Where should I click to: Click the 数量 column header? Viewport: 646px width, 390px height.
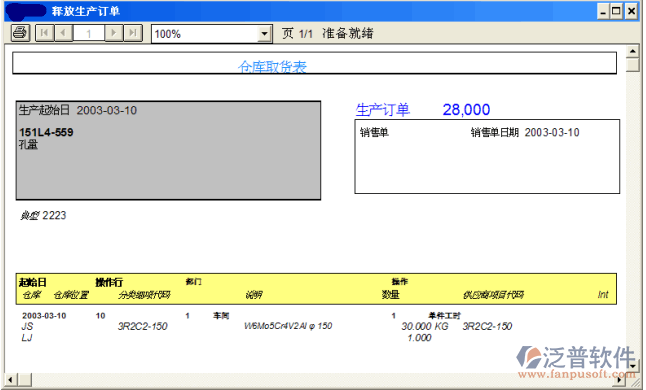390,294
